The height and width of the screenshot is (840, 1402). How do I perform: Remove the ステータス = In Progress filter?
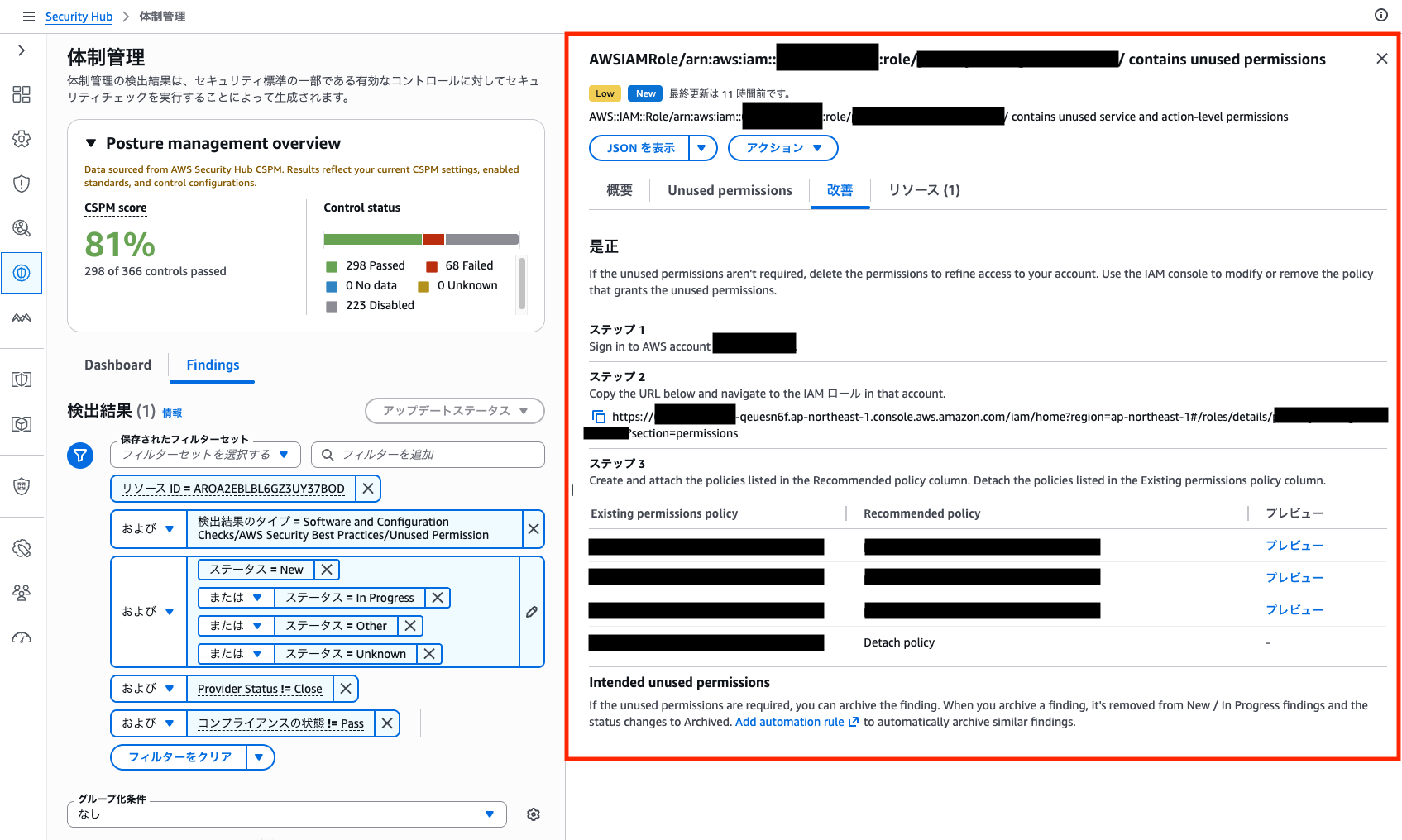[x=438, y=598]
